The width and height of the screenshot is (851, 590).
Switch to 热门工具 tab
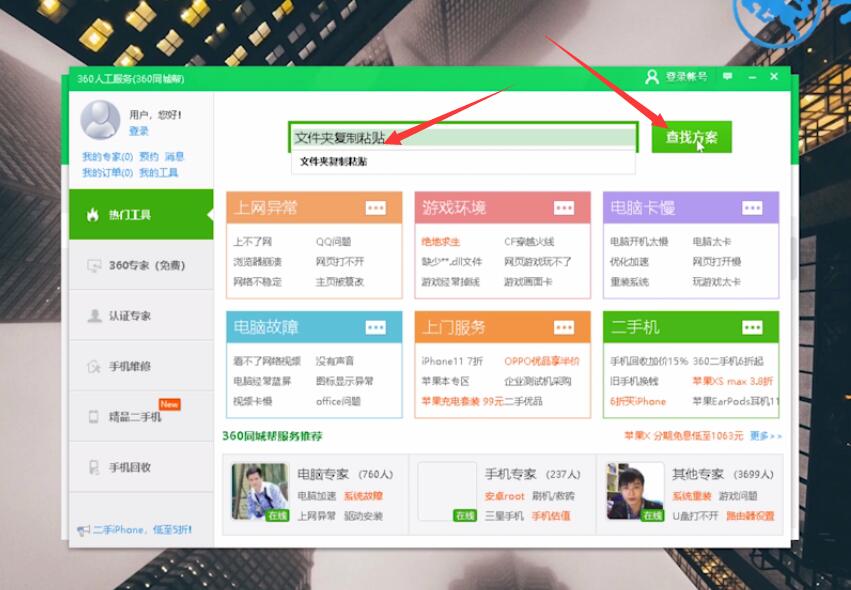141,214
